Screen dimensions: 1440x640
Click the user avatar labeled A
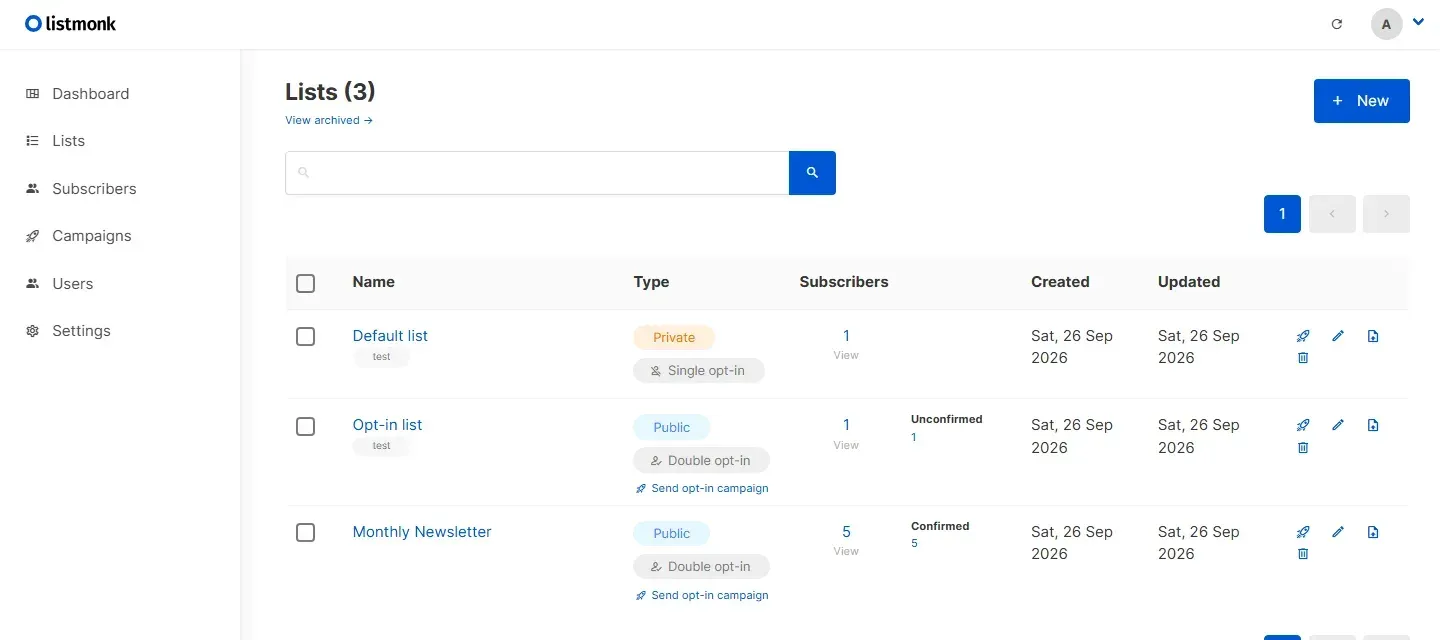tap(1386, 24)
